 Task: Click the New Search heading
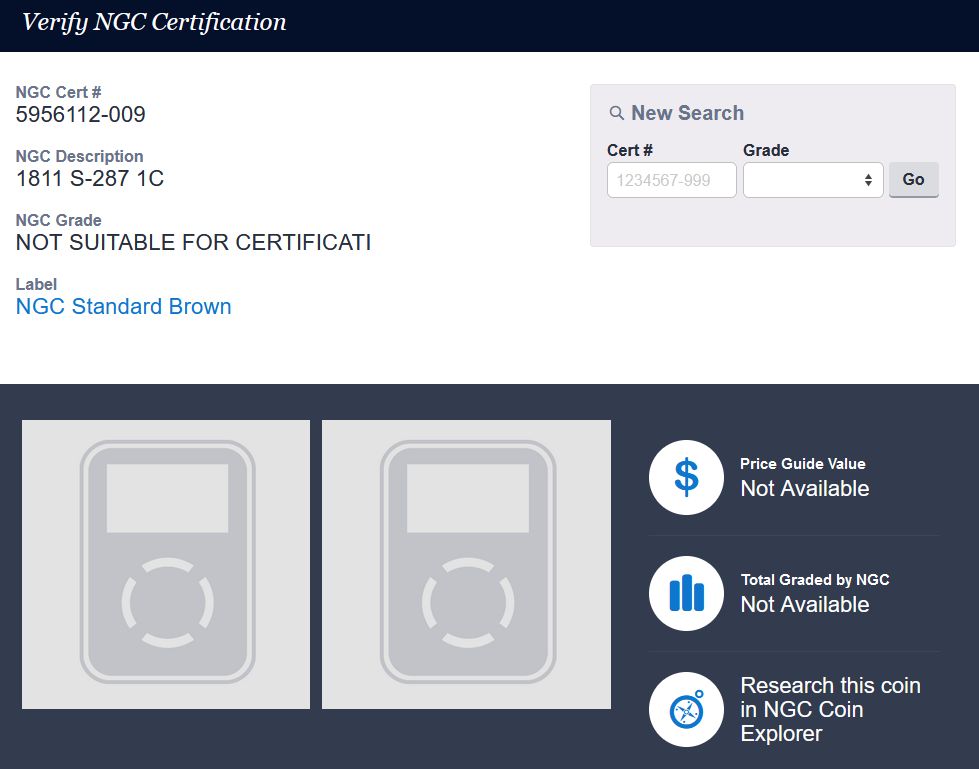[x=687, y=113]
